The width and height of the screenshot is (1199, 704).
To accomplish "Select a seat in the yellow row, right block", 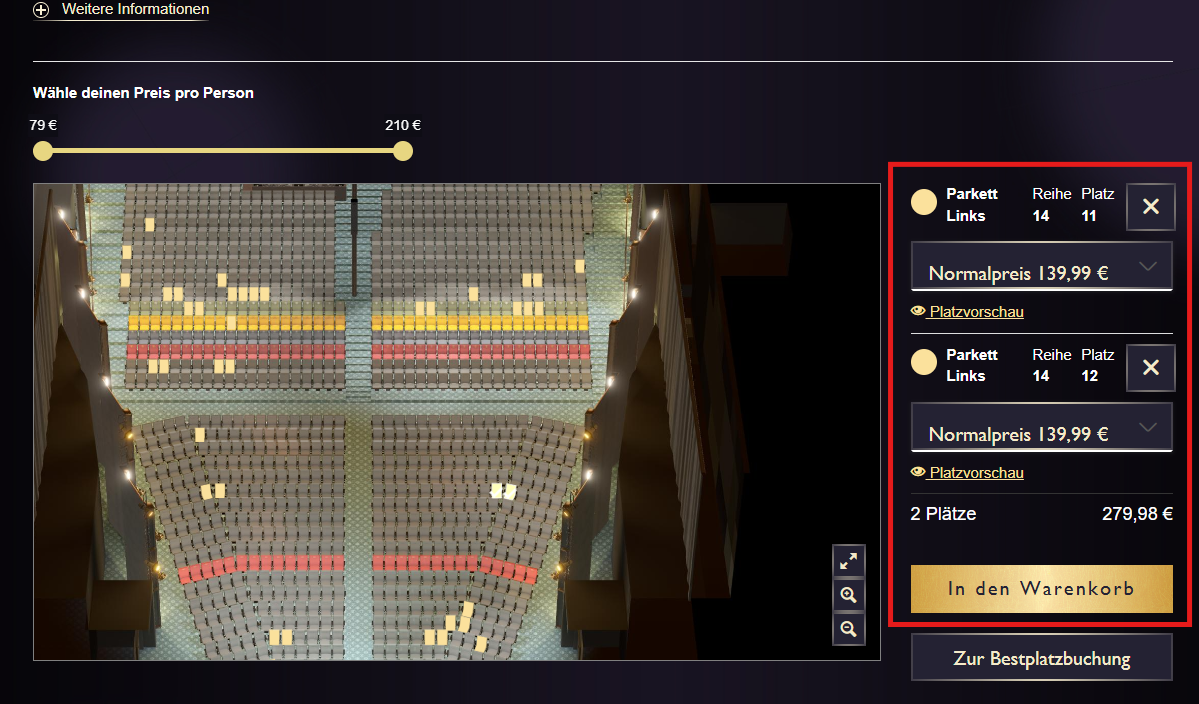I will tap(480, 323).
